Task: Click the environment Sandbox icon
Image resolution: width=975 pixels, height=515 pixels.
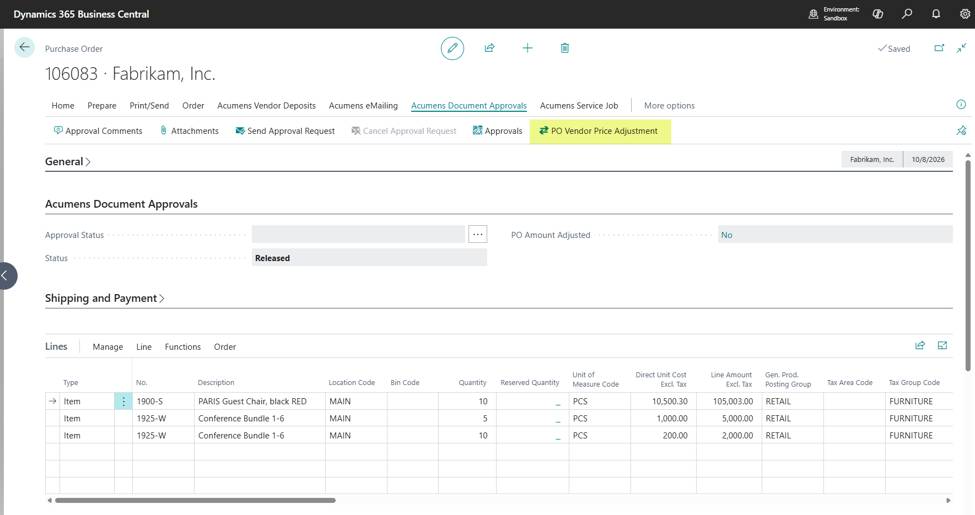Action: coord(813,14)
